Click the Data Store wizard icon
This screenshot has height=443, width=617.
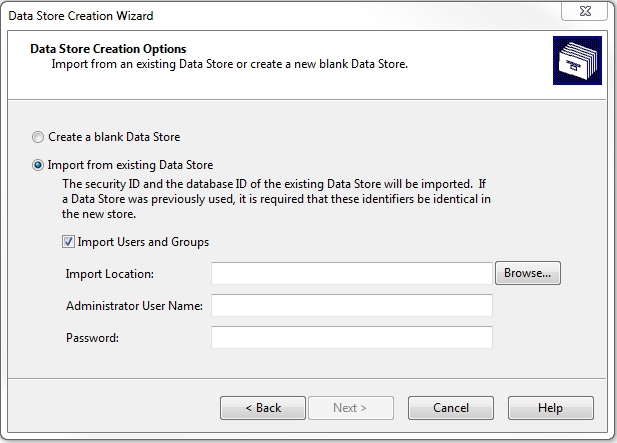(577, 61)
